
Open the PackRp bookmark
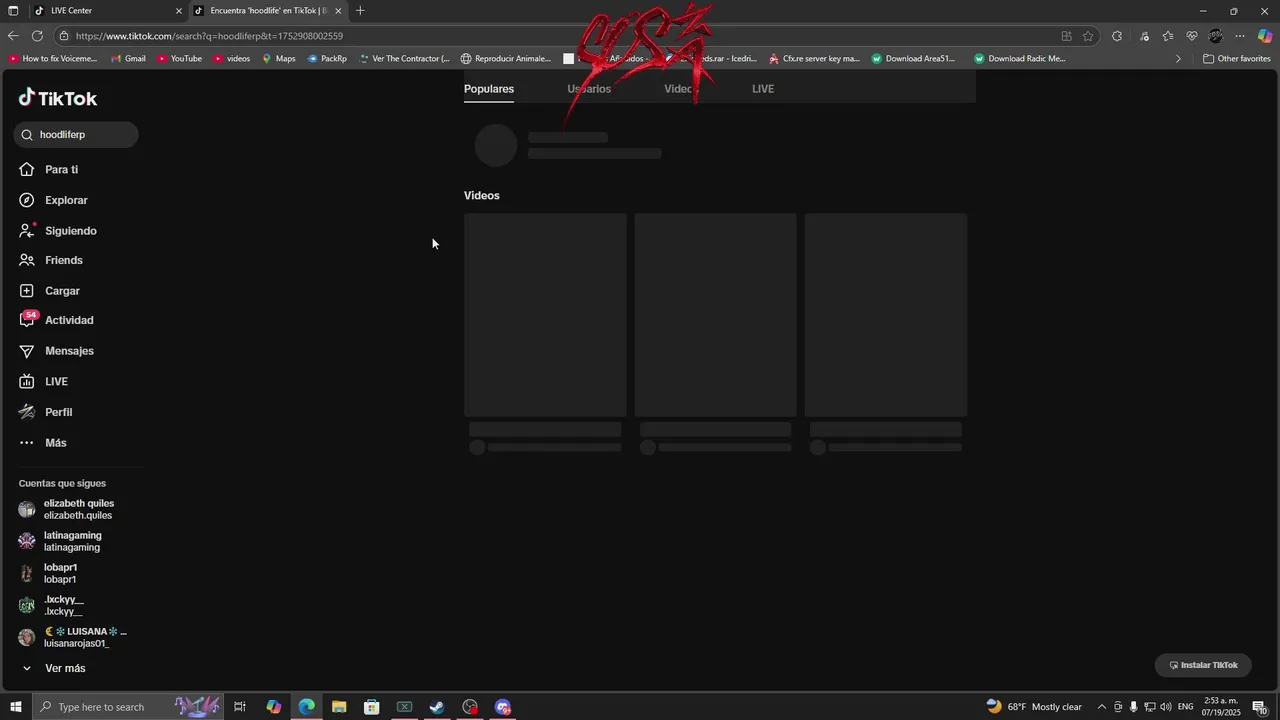pyautogui.click(x=327, y=59)
